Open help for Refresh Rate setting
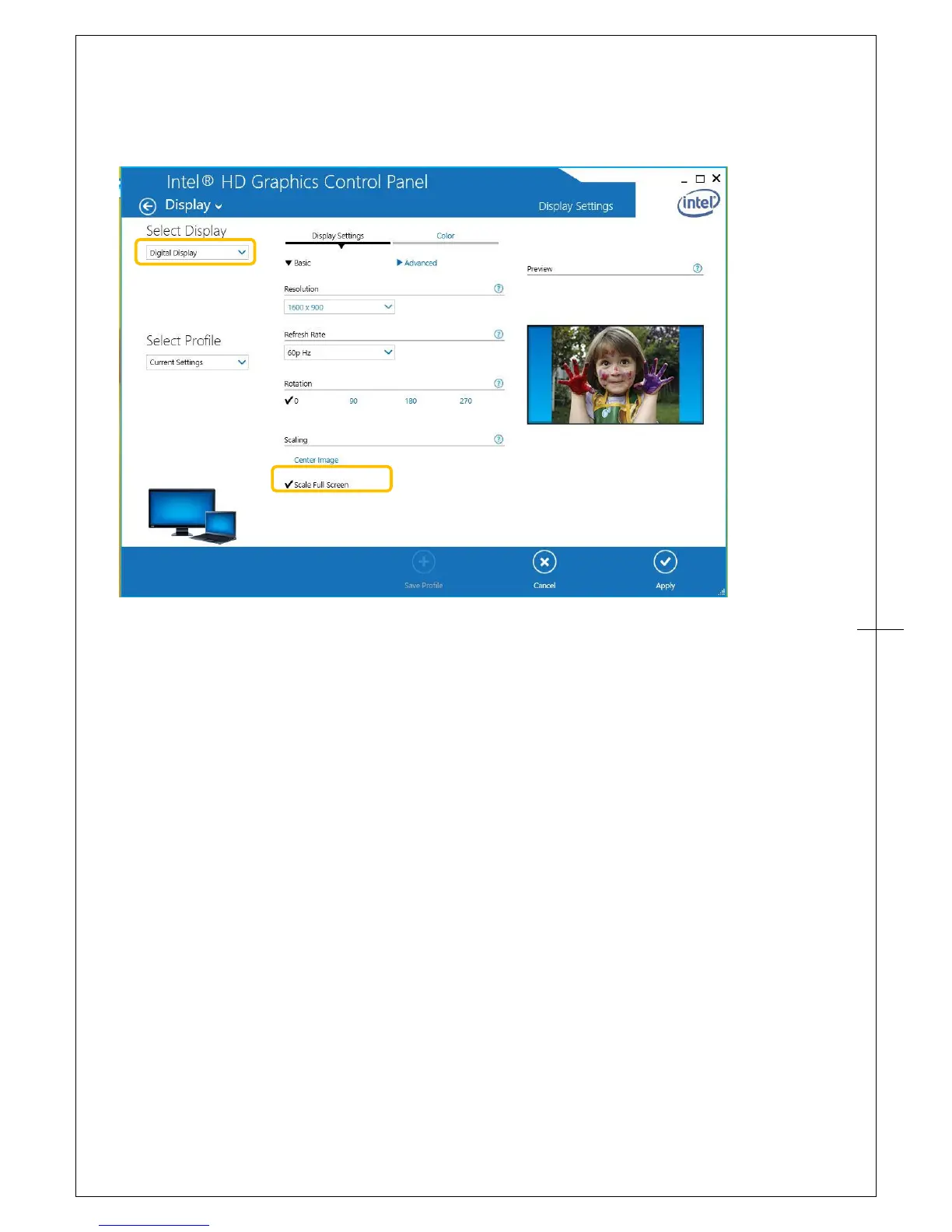Viewport: 952px width, 1232px height. click(x=499, y=334)
